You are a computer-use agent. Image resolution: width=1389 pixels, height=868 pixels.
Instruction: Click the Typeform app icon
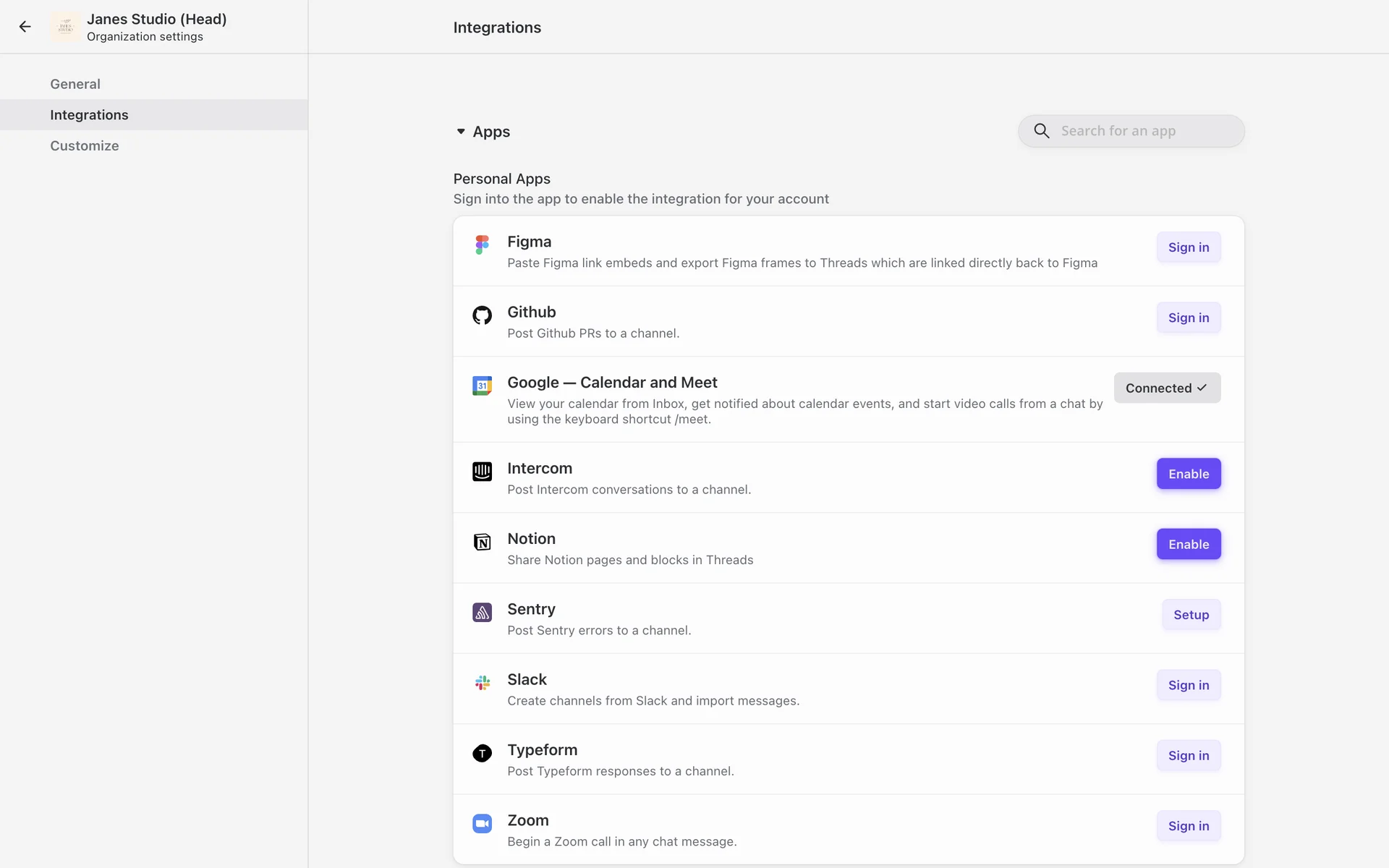[482, 753]
